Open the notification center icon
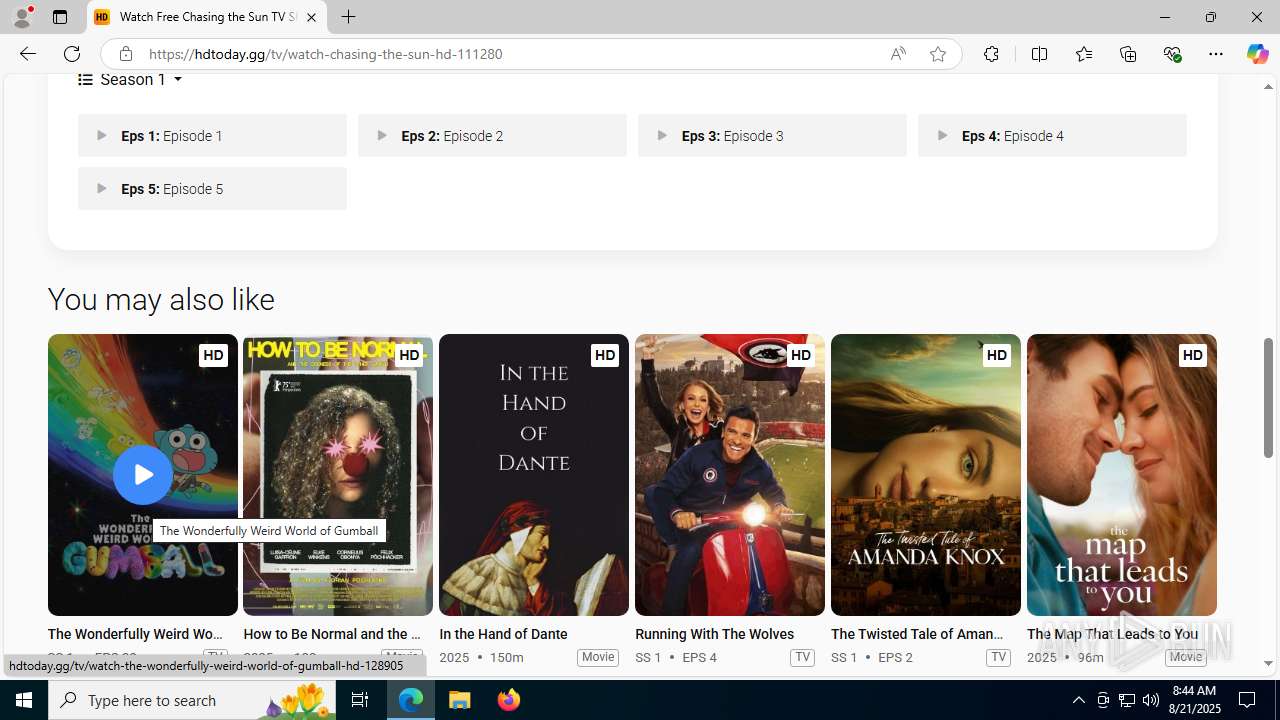The width and height of the screenshot is (1280, 720). 1248,700
